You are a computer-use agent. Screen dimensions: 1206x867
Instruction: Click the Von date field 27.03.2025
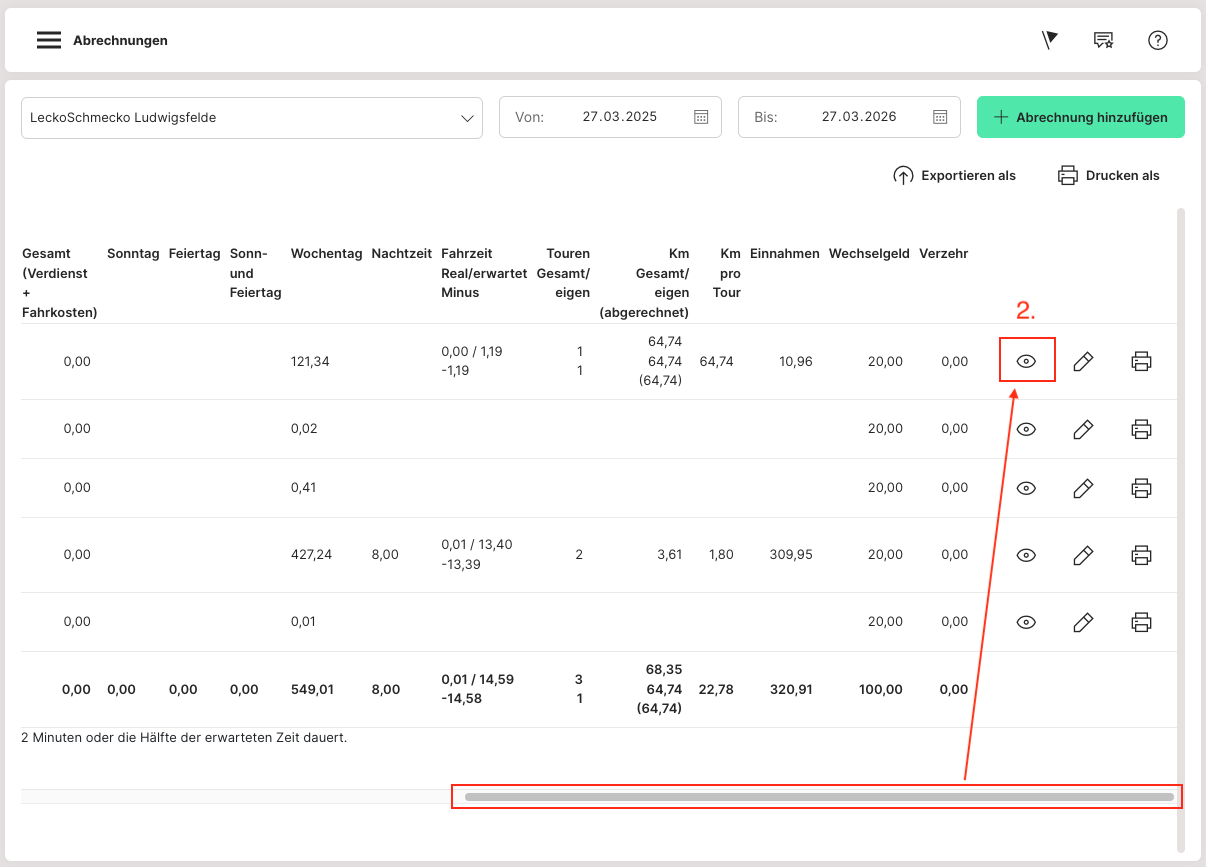click(619, 117)
